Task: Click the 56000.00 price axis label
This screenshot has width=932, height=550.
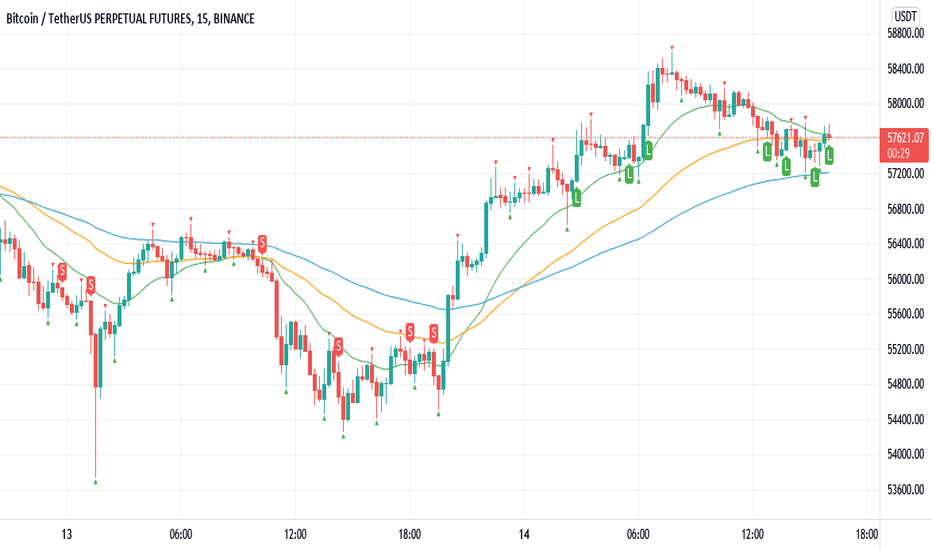Action: (905, 279)
